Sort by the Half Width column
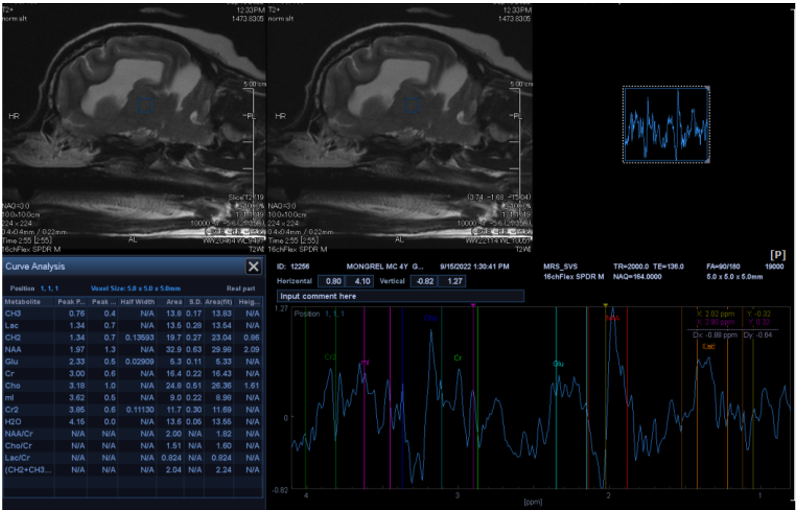Image resolution: width=797 pixels, height=510 pixels. (136, 301)
